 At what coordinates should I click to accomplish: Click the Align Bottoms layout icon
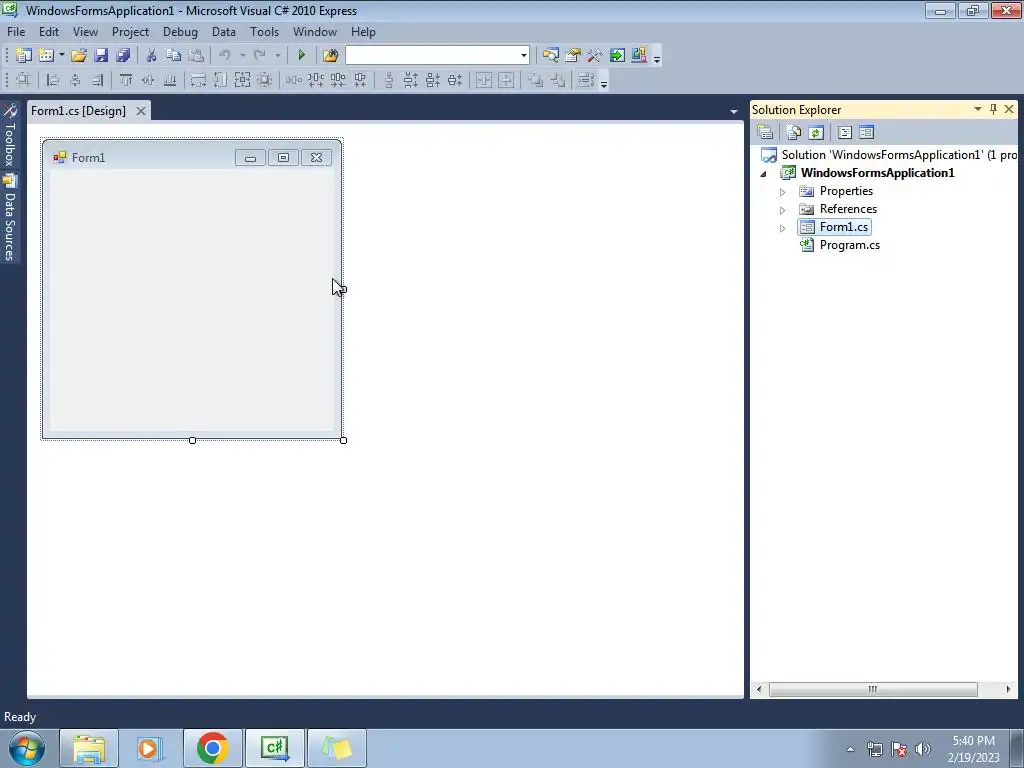(170, 80)
